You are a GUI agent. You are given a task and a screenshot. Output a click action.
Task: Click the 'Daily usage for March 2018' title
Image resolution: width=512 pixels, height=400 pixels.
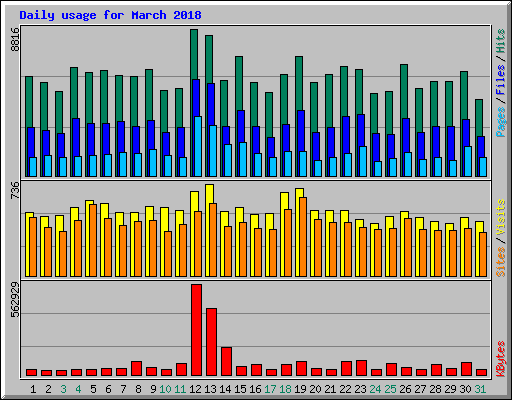(110, 15)
